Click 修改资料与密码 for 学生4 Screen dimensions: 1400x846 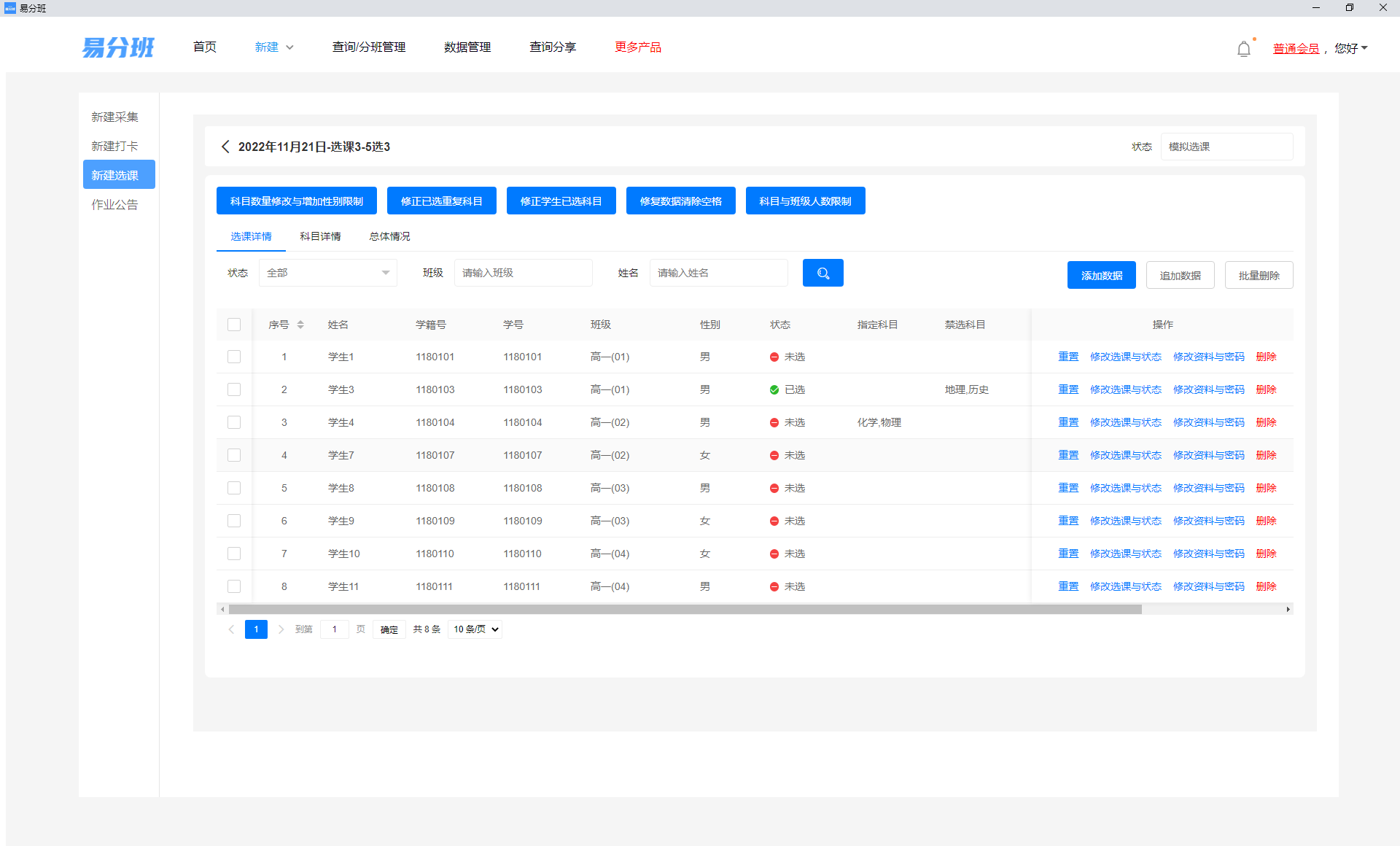1209,422
